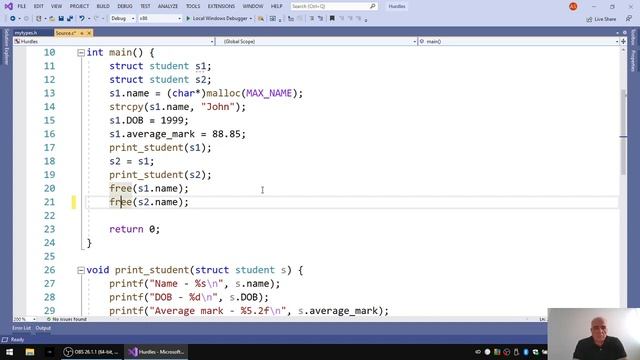This screenshot has width=640, height=360.
Task: Open the HELP menu
Action: click(x=276, y=6)
